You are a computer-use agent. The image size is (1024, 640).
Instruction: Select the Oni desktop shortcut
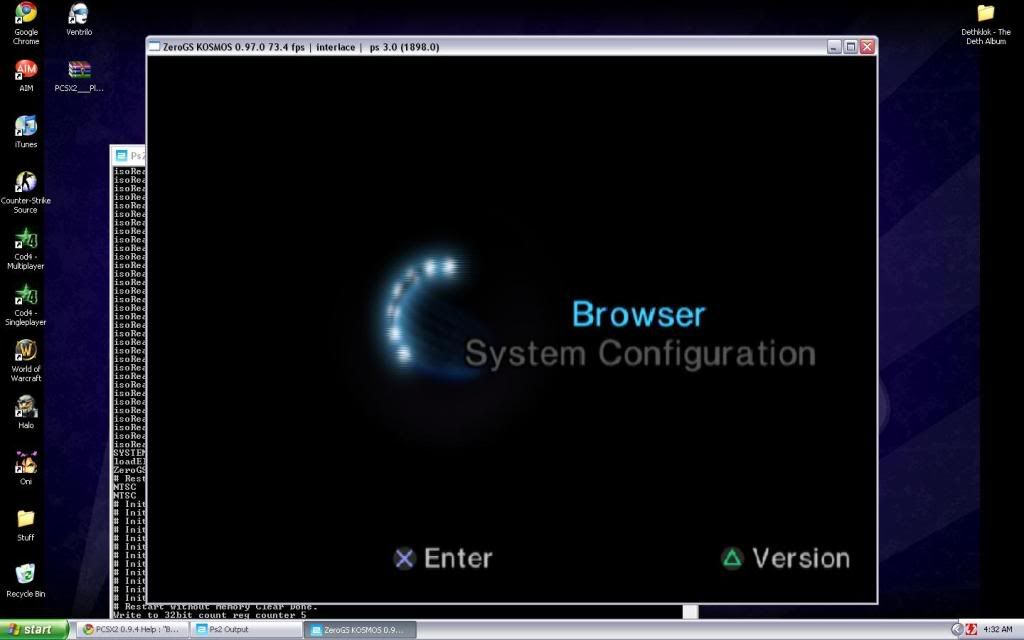(26, 468)
